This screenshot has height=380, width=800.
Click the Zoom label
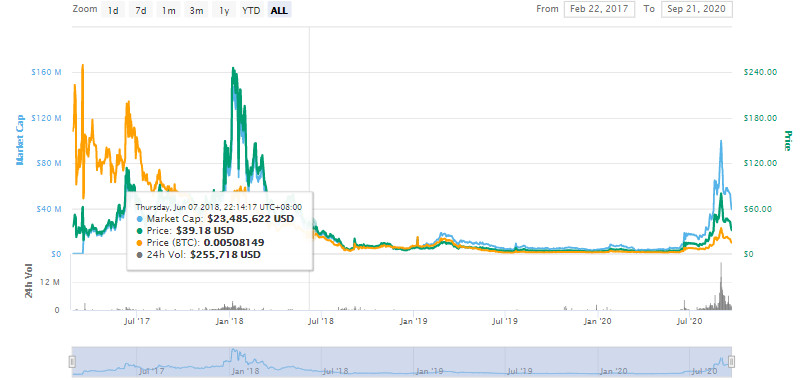[85, 9]
